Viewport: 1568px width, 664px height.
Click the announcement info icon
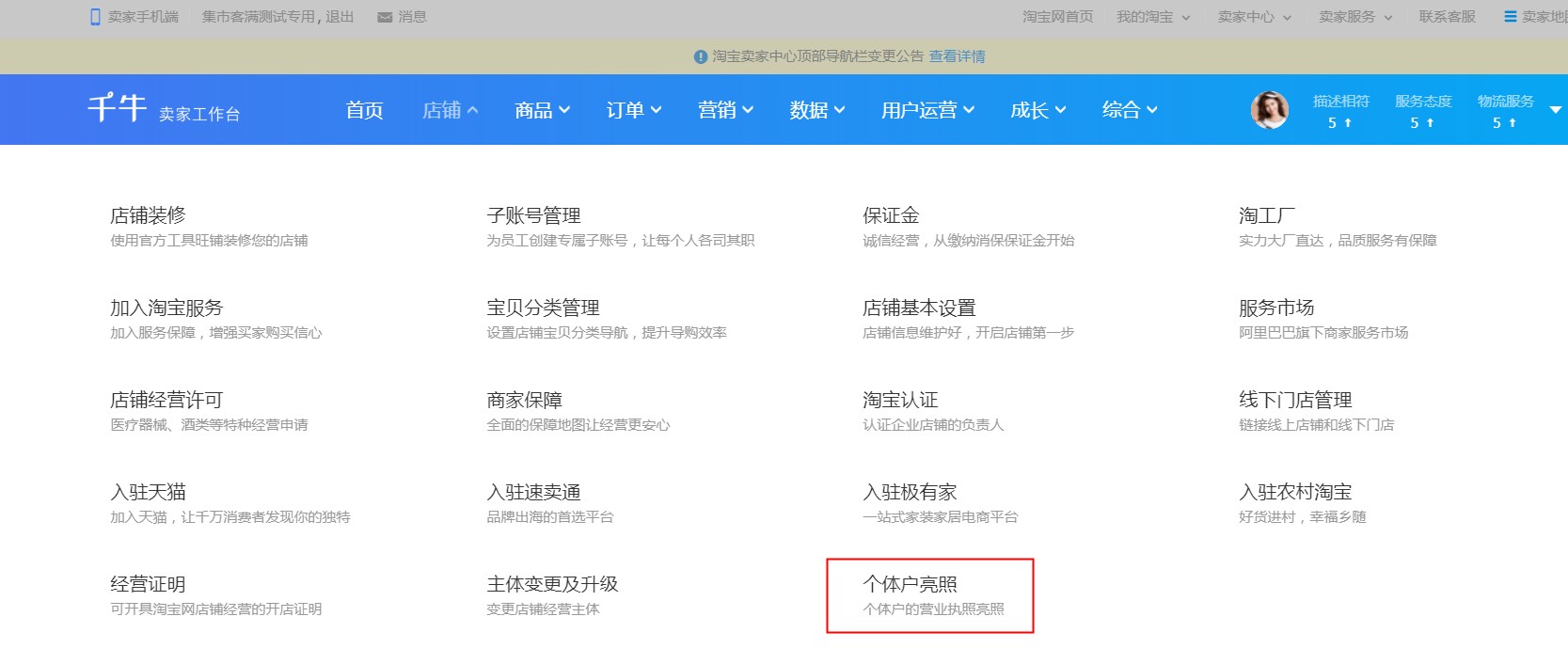point(700,56)
